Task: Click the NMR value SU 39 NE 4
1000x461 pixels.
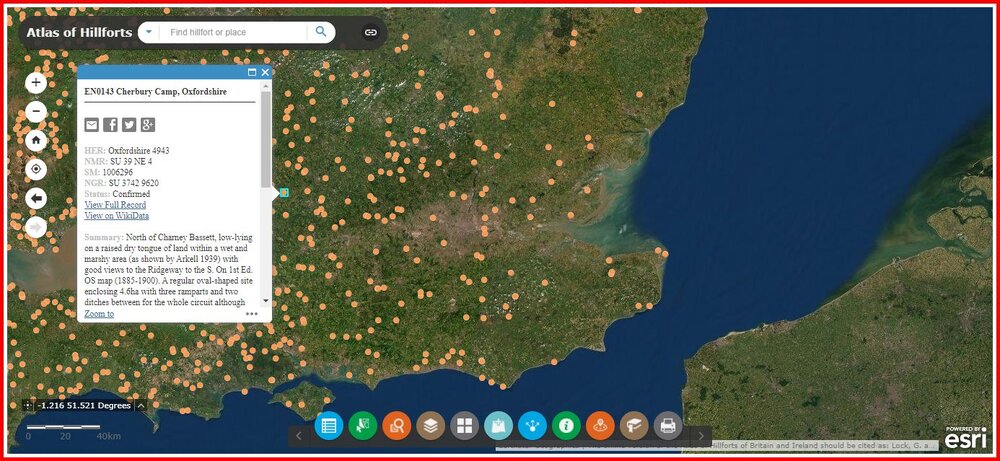Action: tap(131, 161)
